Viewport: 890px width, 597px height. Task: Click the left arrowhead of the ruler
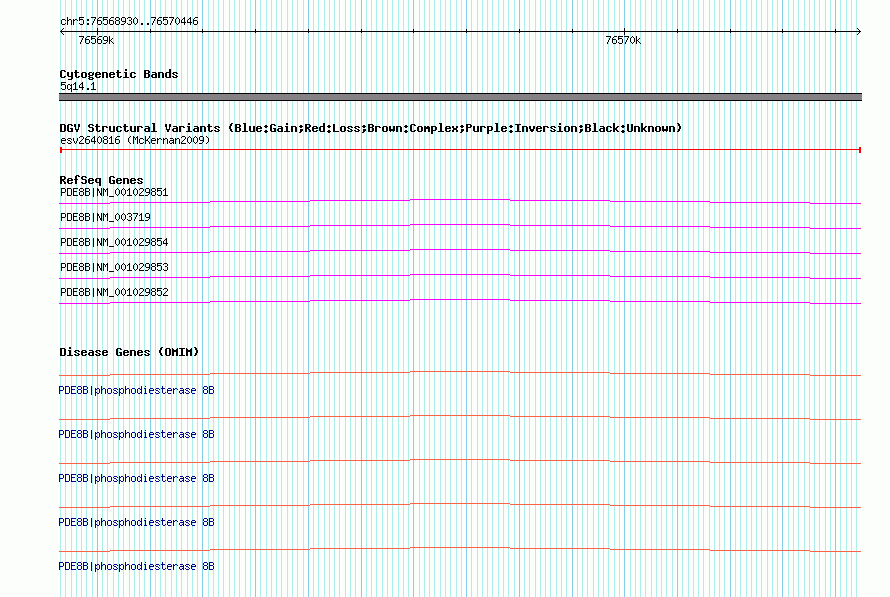[x=62, y=32]
